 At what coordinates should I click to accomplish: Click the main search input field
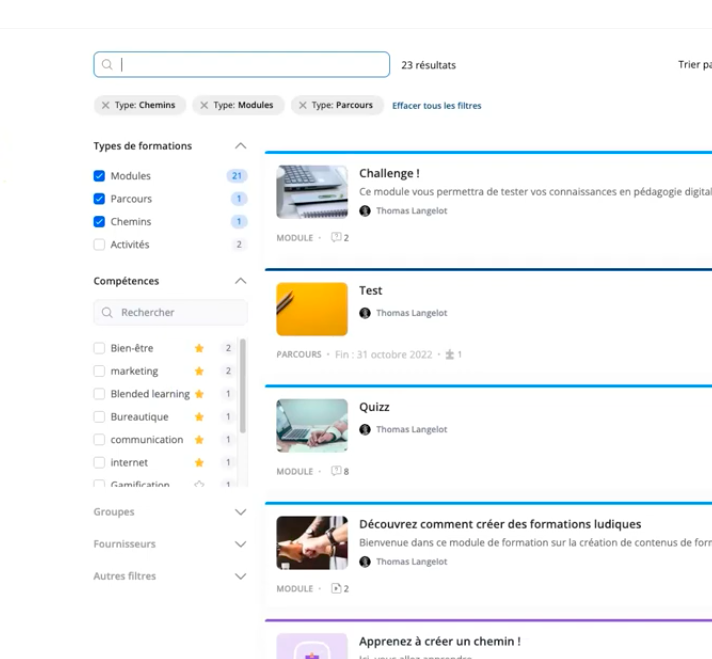click(x=242, y=64)
